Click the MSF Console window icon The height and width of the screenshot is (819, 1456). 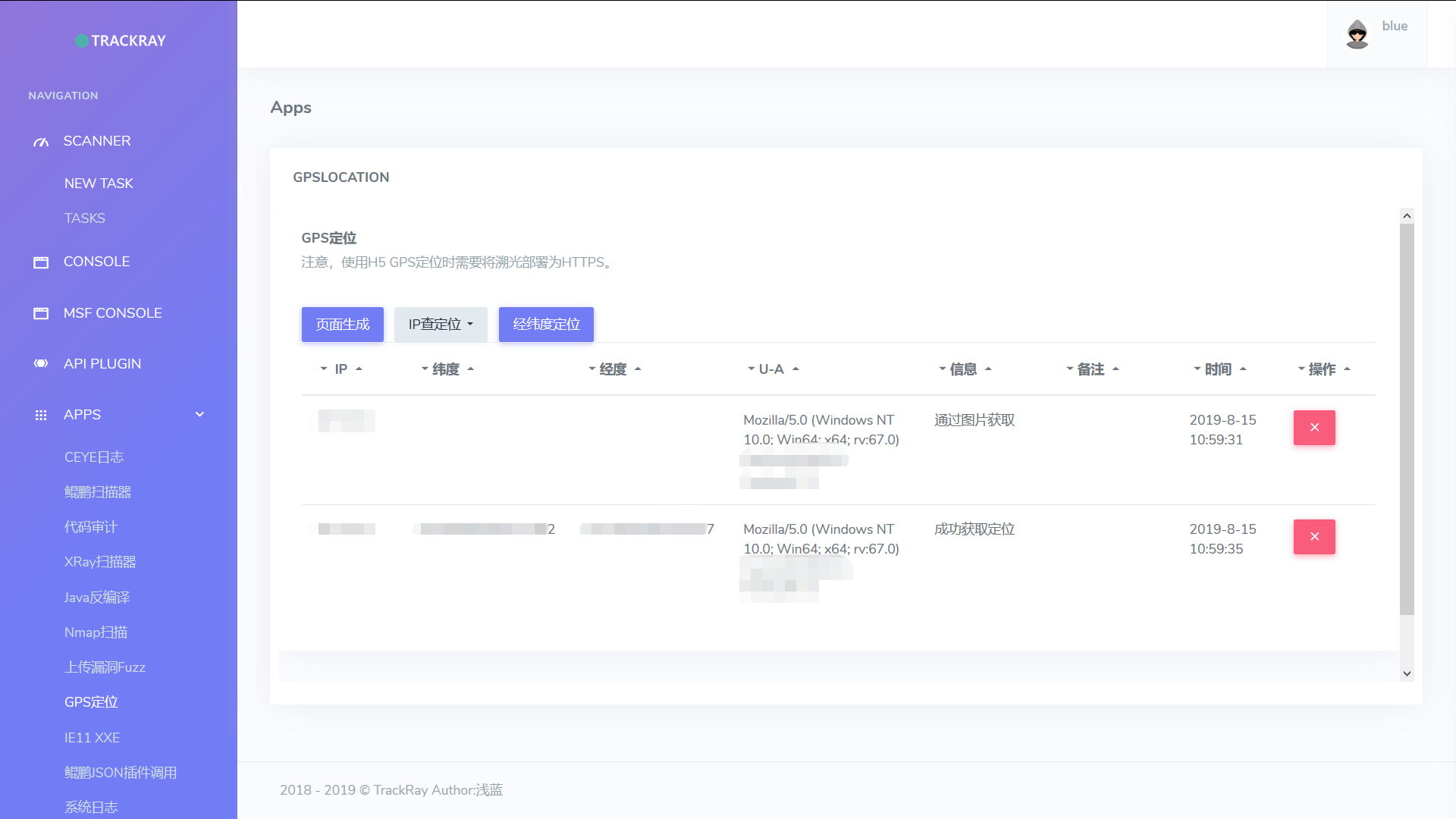[x=41, y=313]
